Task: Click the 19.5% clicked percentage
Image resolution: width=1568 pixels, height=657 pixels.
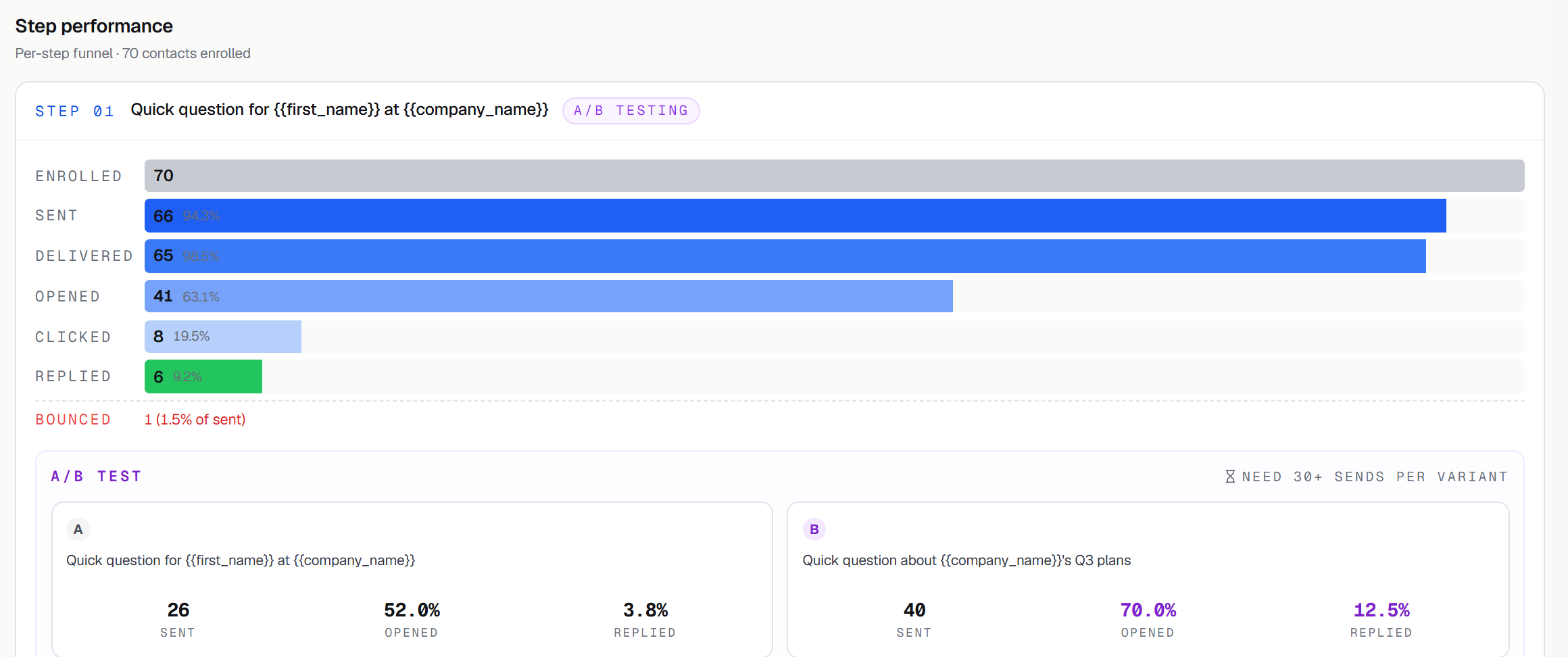Action: pyautogui.click(x=191, y=337)
